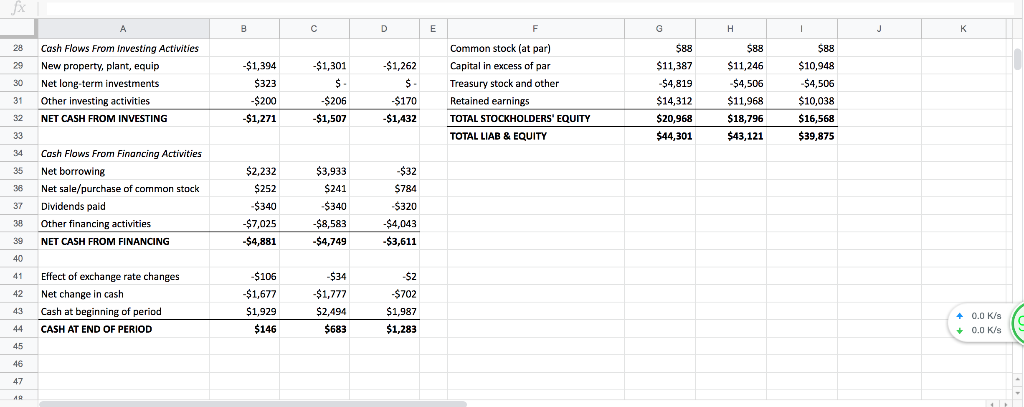Select cell with value -$7,025
The image size is (1024, 407).
[244, 223]
